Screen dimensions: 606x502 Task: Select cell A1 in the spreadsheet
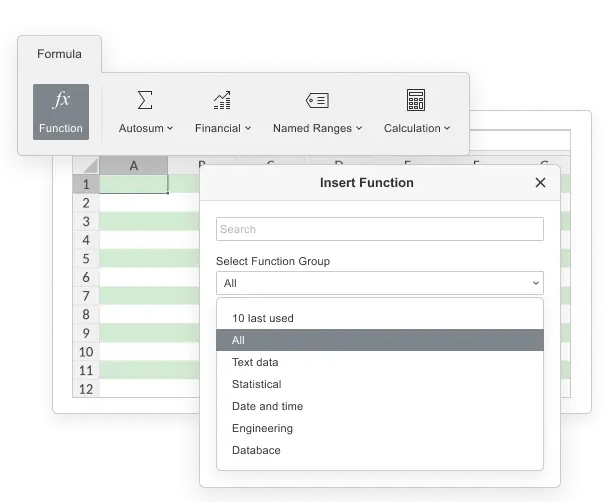(x=133, y=184)
